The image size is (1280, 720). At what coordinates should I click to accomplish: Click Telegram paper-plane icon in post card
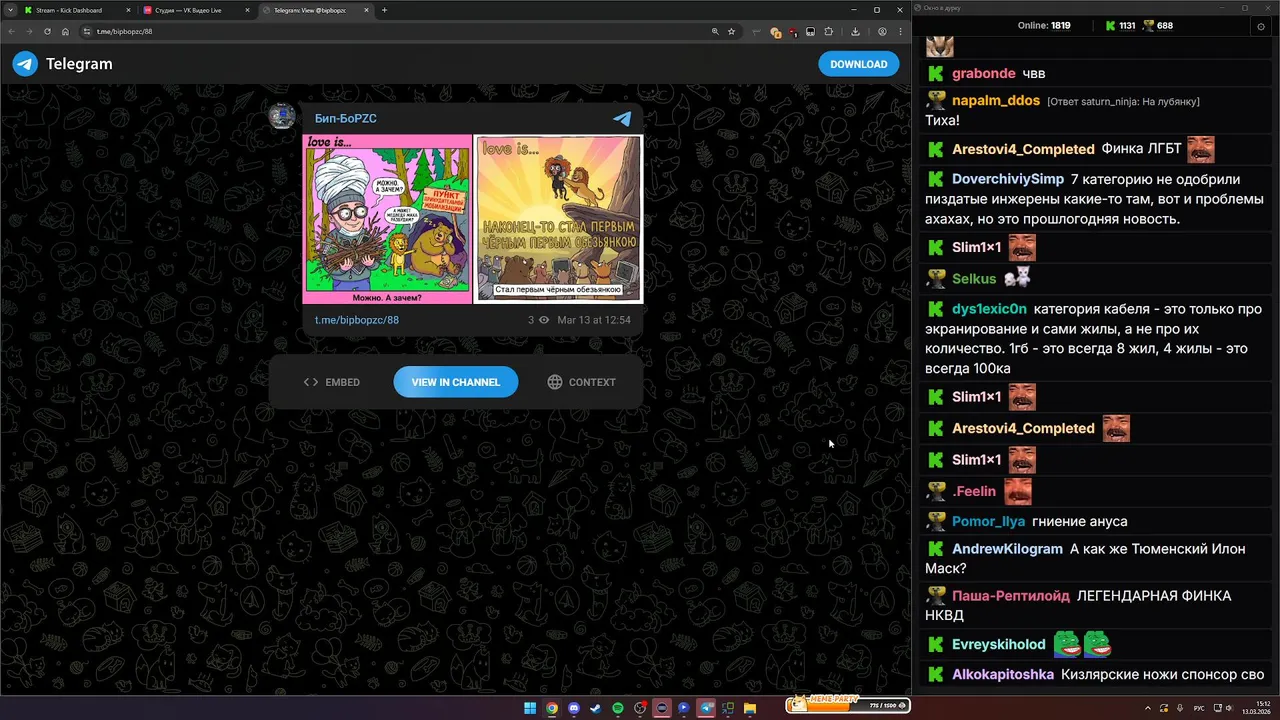(622, 118)
